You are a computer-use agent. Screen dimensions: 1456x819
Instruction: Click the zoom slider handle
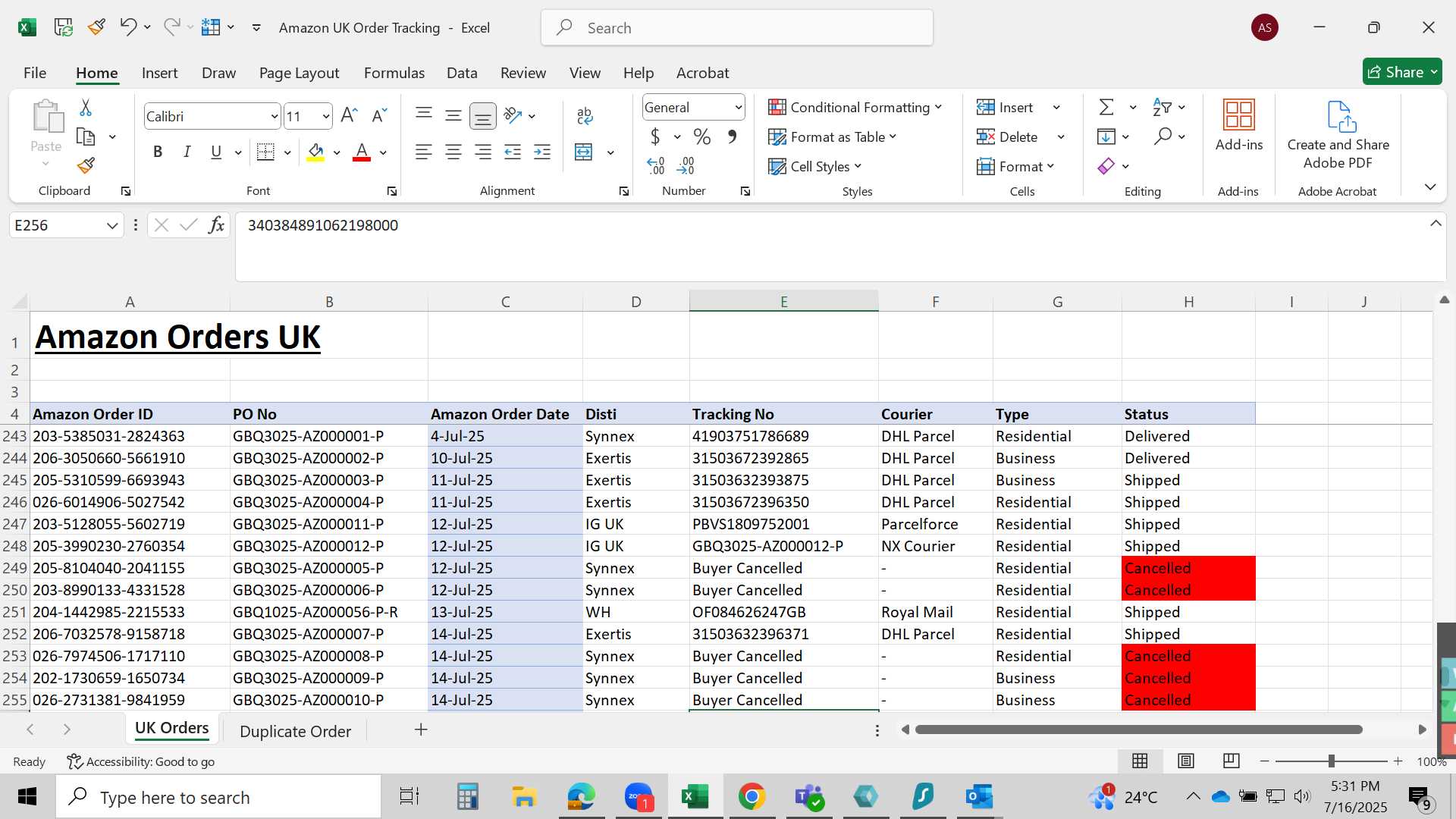[1331, 761]
